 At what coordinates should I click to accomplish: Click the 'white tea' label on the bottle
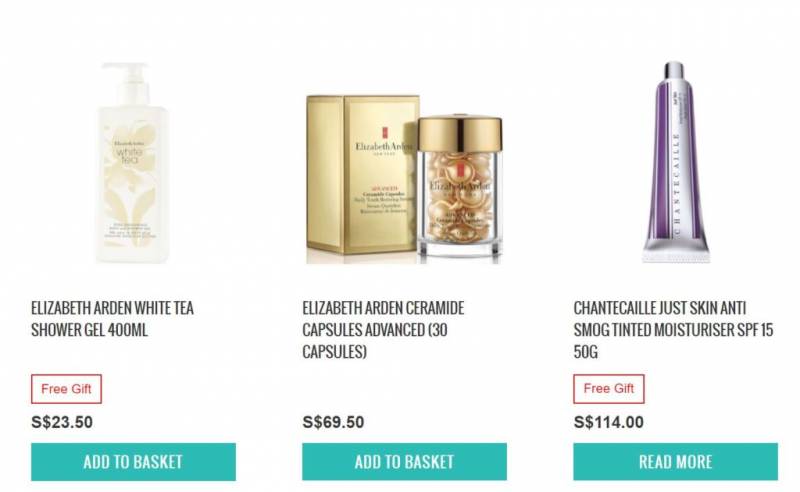pos(130,155)
